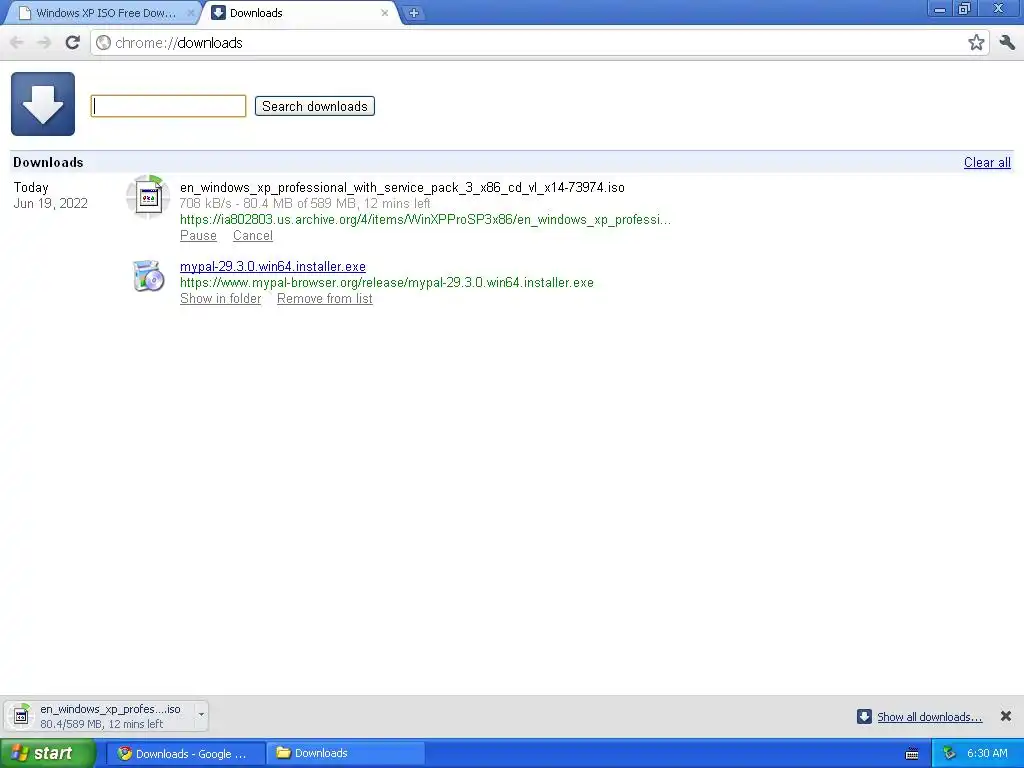This screenshot has width=1024, height=768.
Task: Select the Downloads folder taskbar button
Action: [346, 754]
